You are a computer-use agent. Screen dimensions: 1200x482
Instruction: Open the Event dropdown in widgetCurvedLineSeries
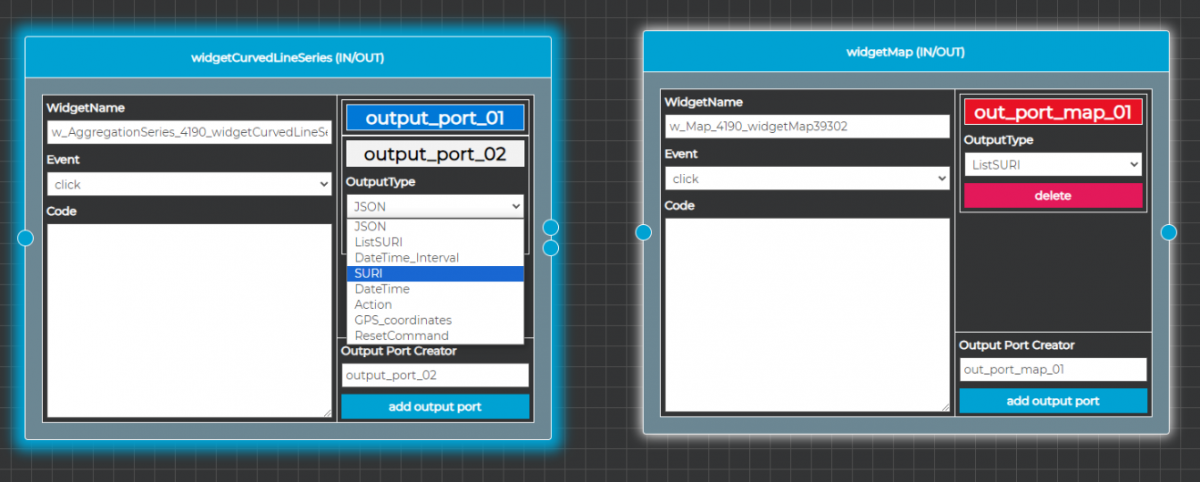point(189,184)
